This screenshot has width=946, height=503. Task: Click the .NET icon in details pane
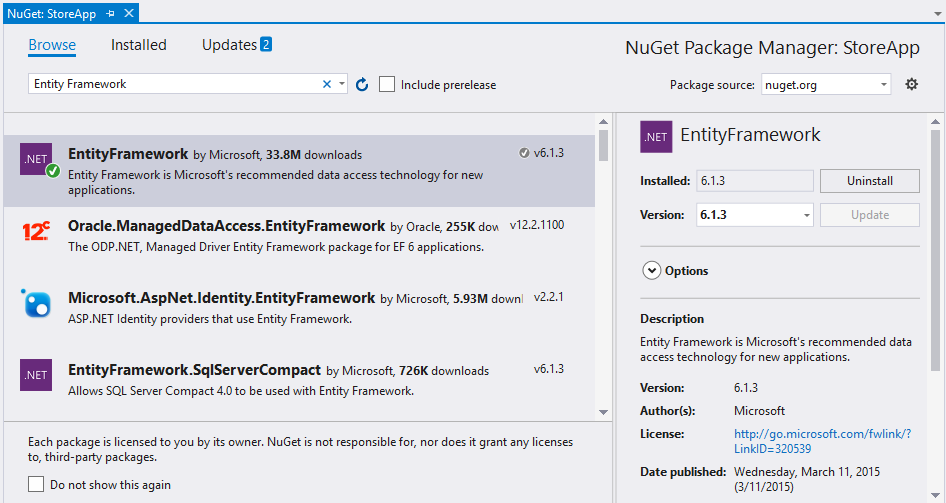point(656,136)
